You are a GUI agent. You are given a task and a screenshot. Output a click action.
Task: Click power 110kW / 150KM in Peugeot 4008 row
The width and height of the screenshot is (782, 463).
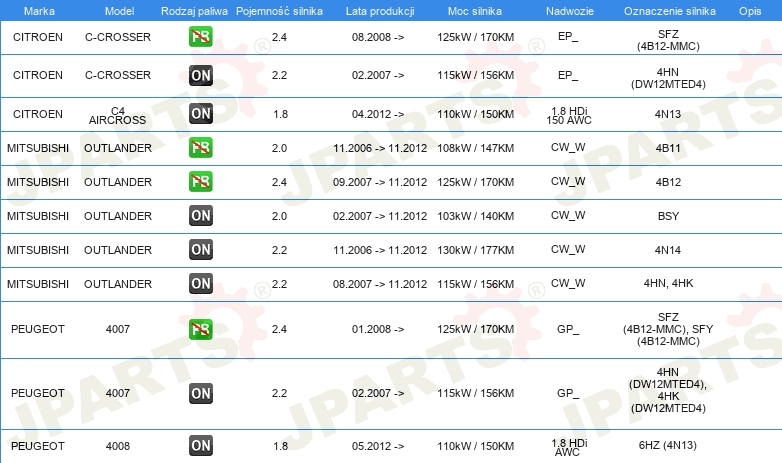[x=476, y=446]
